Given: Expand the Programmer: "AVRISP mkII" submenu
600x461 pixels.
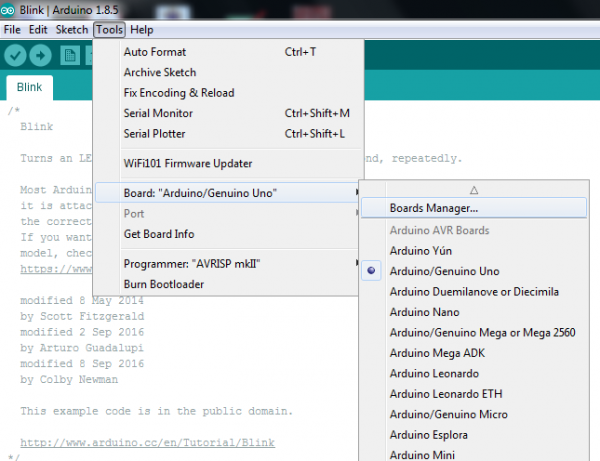Looking at the screenshot, I should [x=227, y=264].
